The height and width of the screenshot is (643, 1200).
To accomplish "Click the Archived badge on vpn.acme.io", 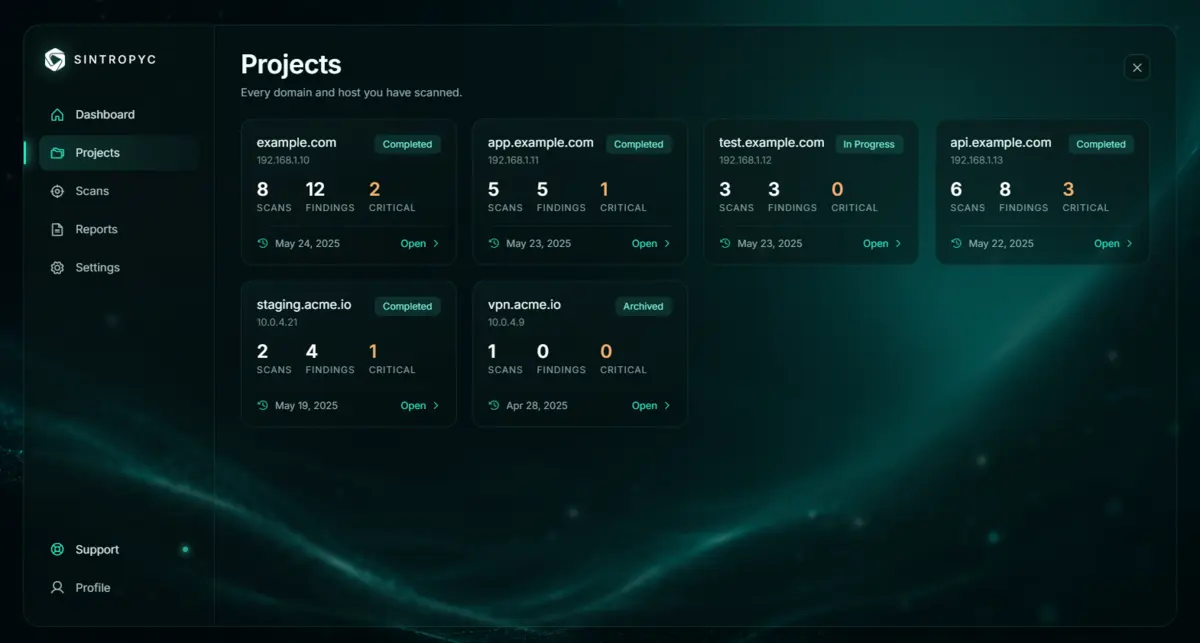I will pyautogui.click(x=643, y=306).
